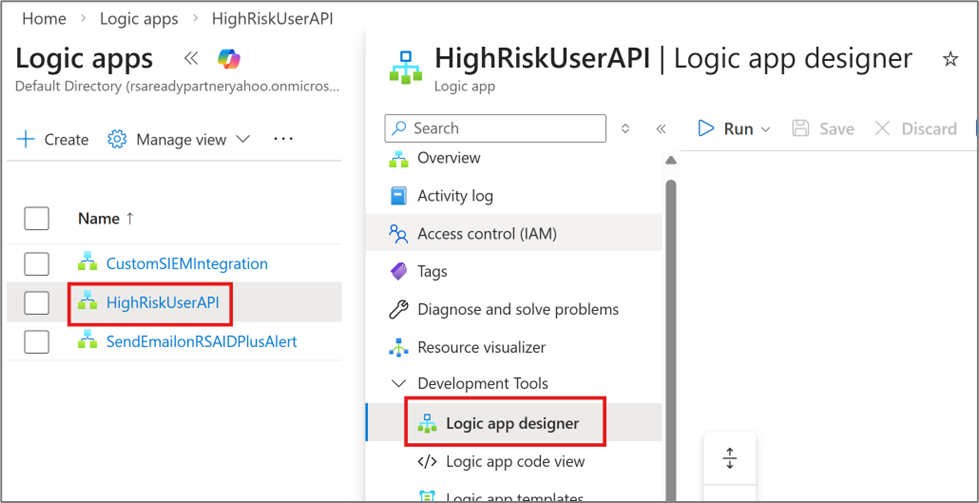Open Activity log from the sidebar
The image size is (979, 503).
click(x=454, y=196)
